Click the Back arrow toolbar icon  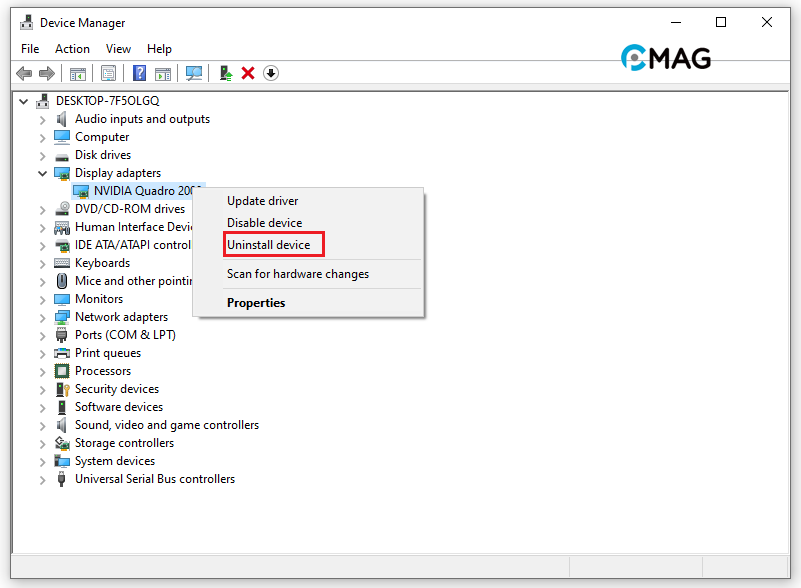click(24, 73)
